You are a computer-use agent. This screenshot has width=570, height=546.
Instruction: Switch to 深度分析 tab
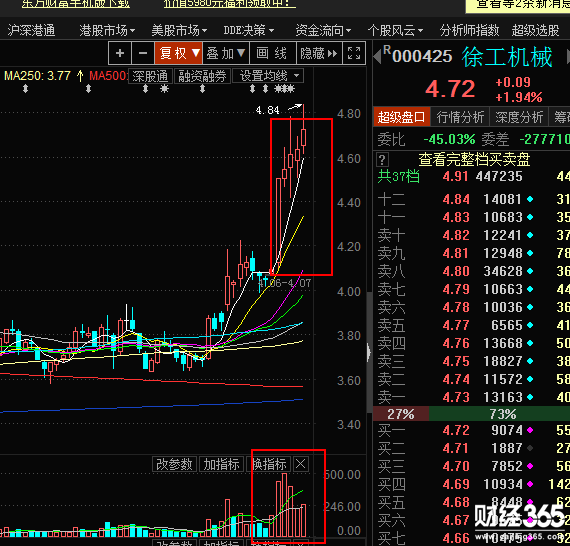click(519, 117)
